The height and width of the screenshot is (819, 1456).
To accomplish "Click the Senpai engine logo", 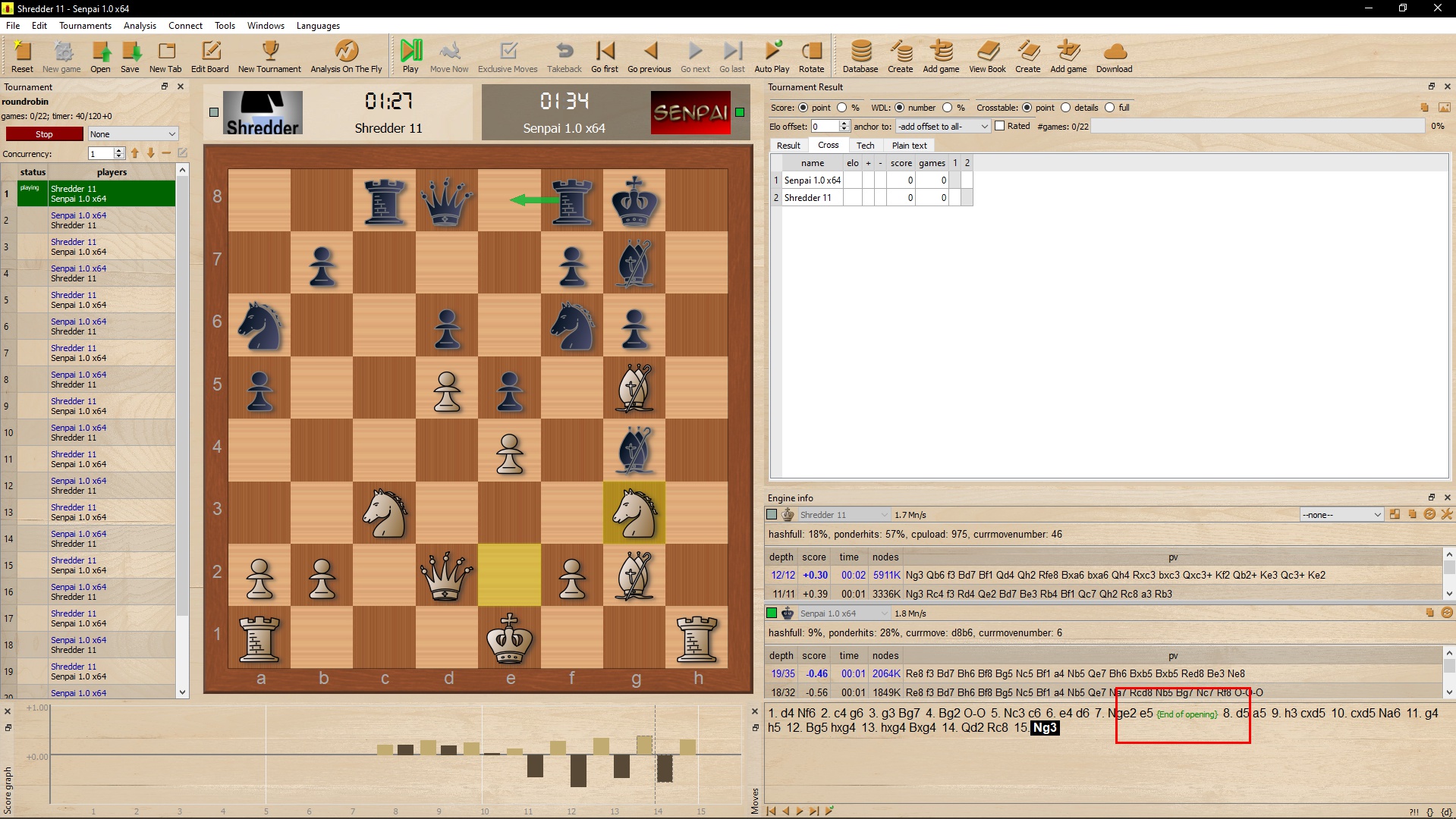I will 690,113.
